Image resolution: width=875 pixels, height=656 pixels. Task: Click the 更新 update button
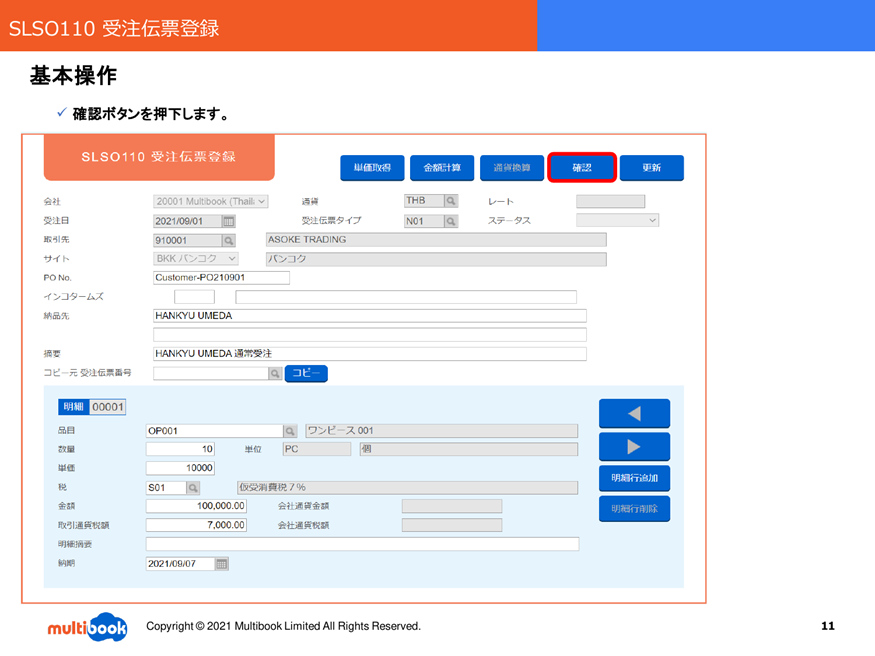pos(652,167)
